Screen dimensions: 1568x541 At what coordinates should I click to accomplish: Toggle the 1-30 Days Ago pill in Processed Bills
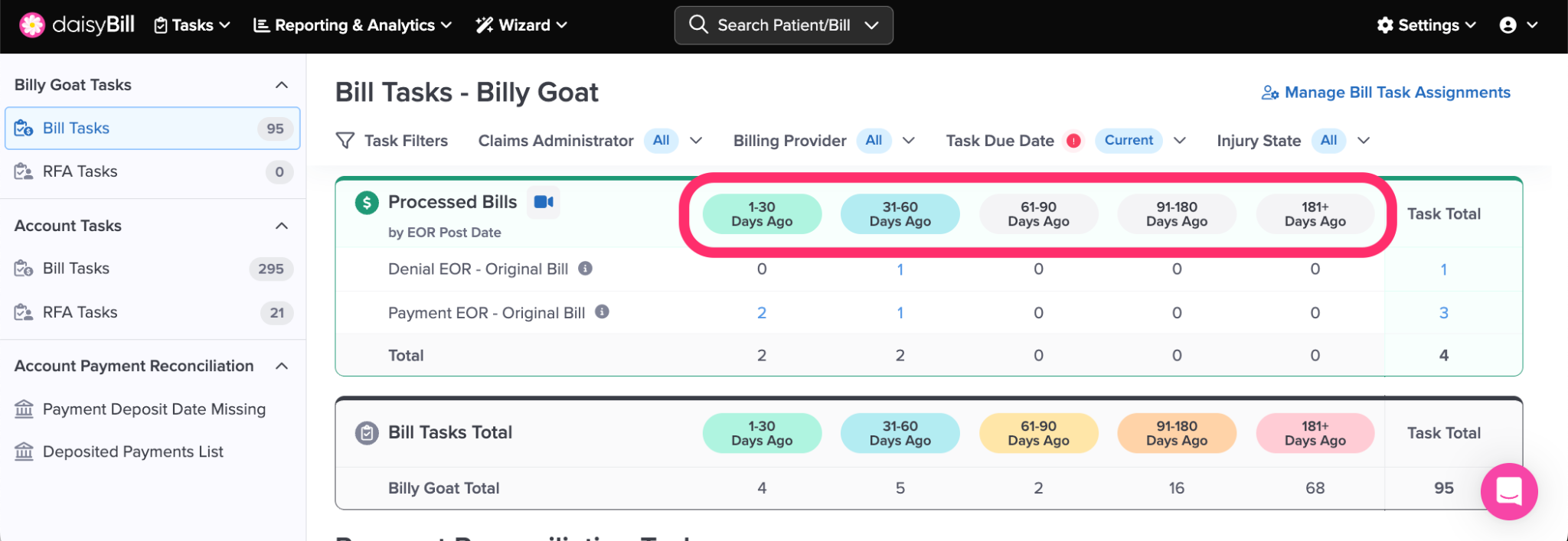[762, 214]
